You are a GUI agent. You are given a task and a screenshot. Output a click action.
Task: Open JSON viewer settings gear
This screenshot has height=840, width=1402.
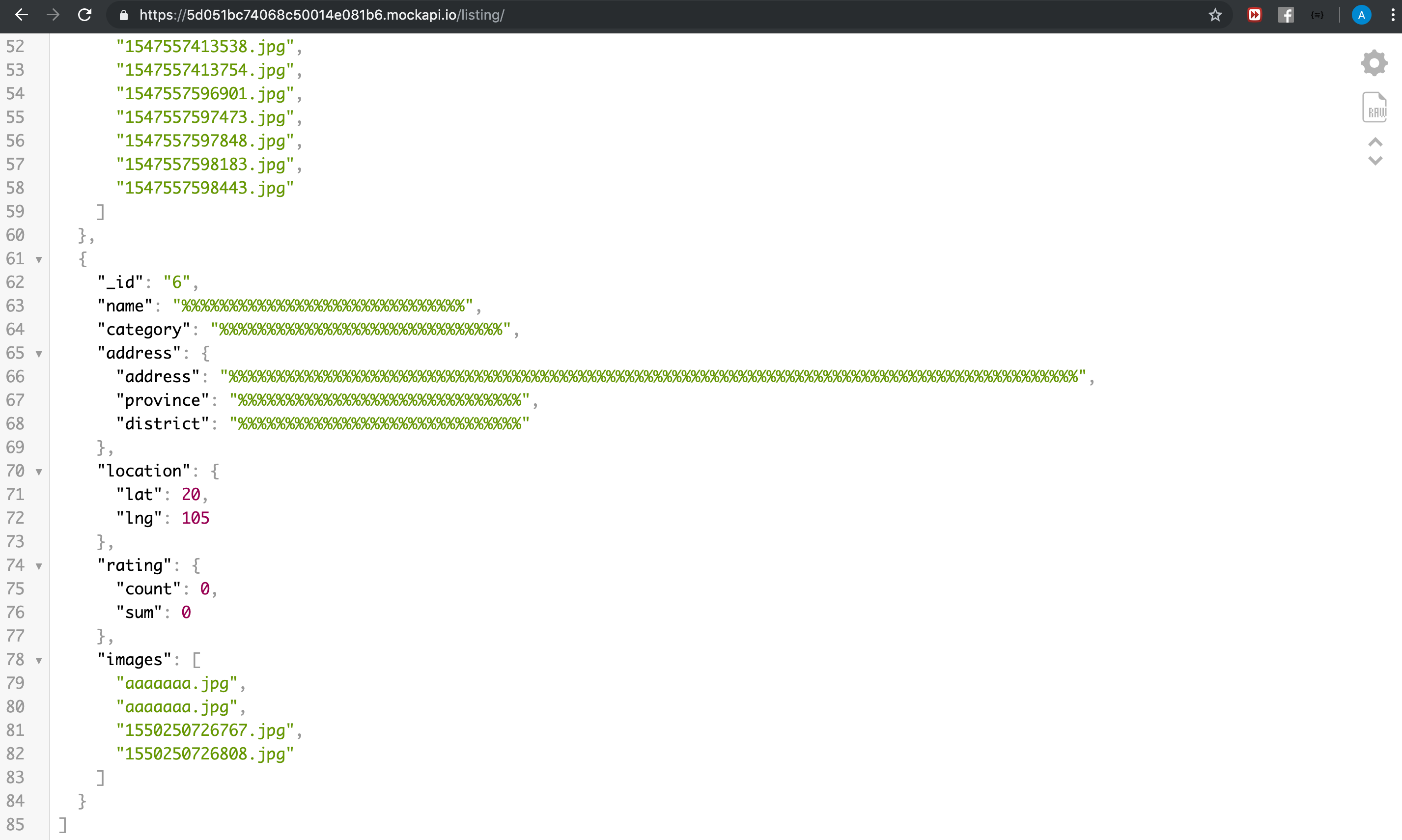pyautogui.click(x=1374, y=63)
